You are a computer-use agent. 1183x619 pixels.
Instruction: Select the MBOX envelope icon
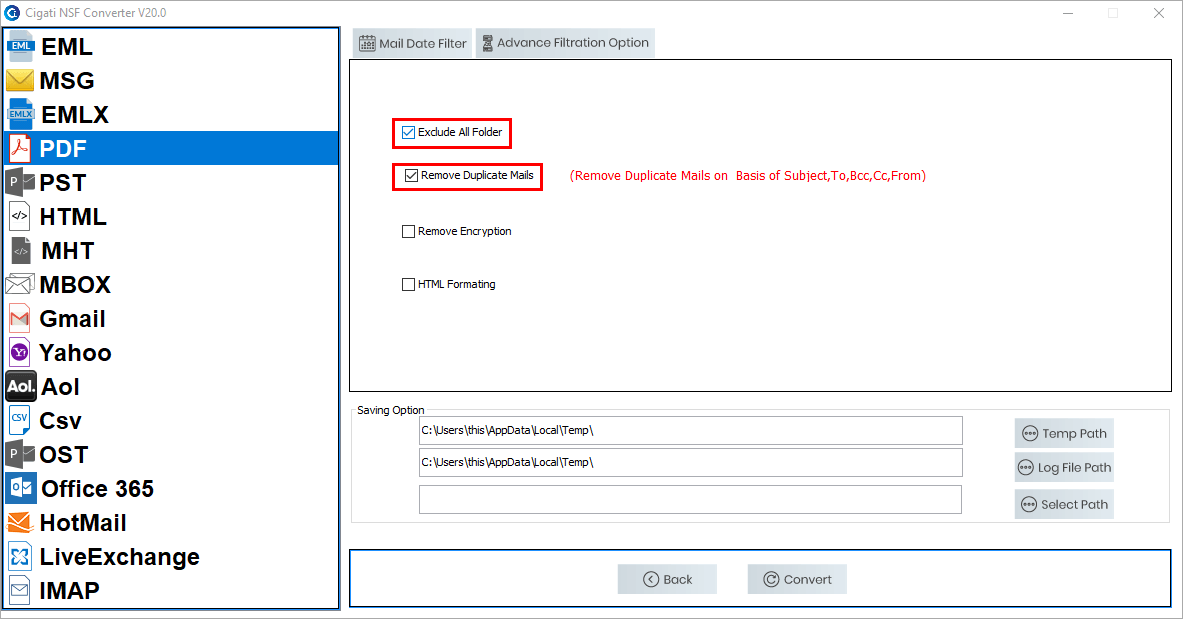click(x=20, y=284)
